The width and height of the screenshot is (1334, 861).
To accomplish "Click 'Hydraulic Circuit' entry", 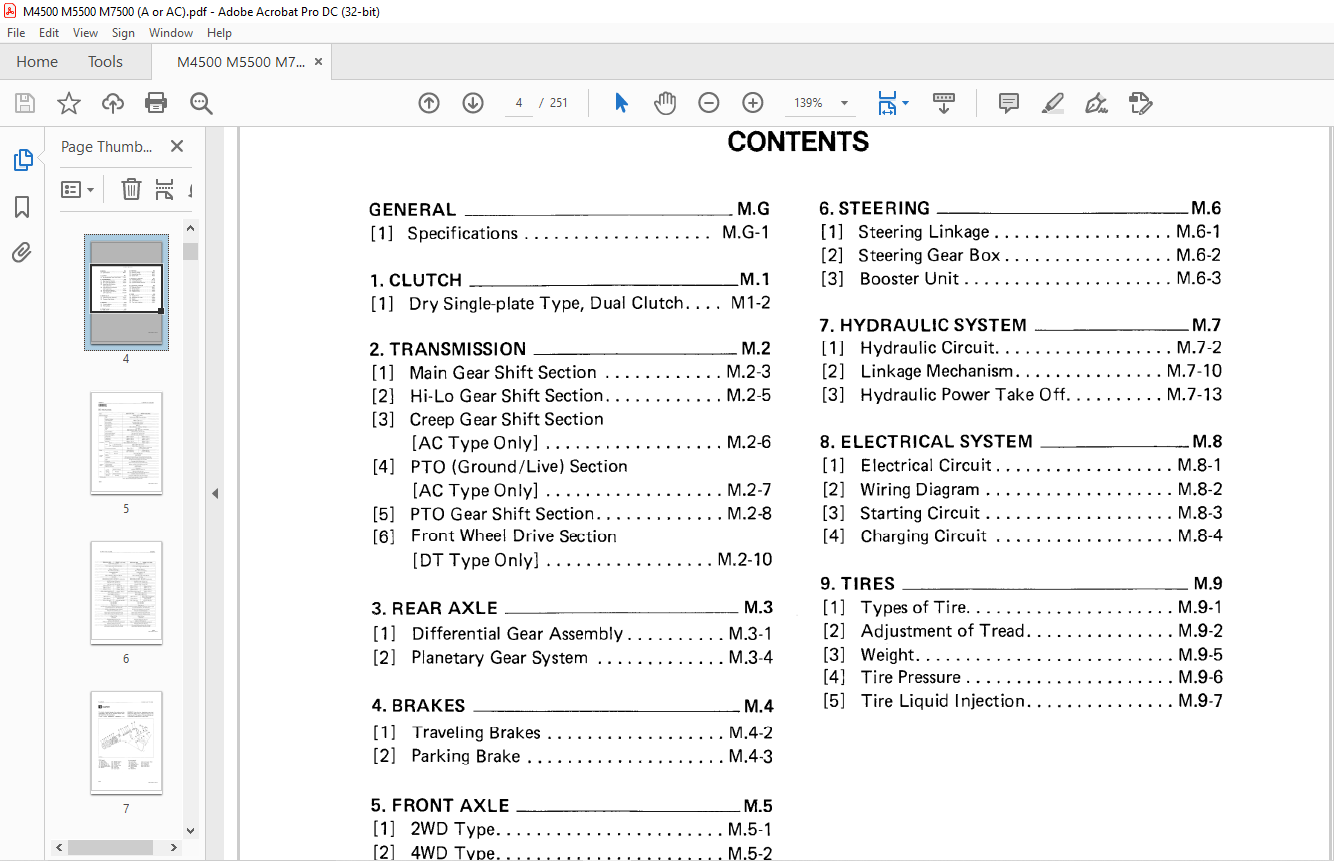I will tap(928, 348).
